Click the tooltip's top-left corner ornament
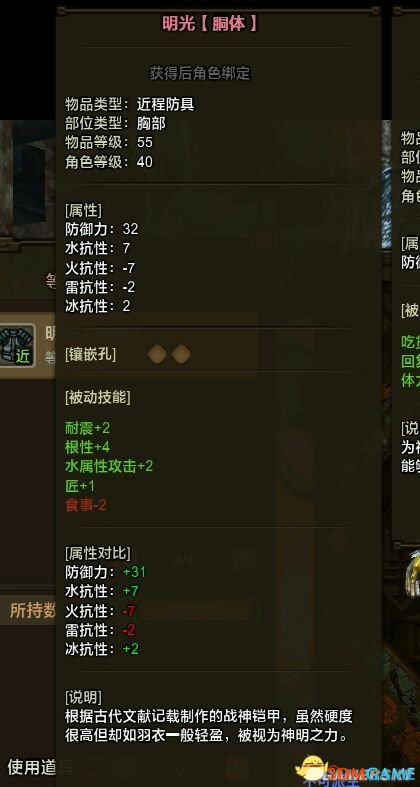Screen dimensions: 420x787 coord(61,10)
